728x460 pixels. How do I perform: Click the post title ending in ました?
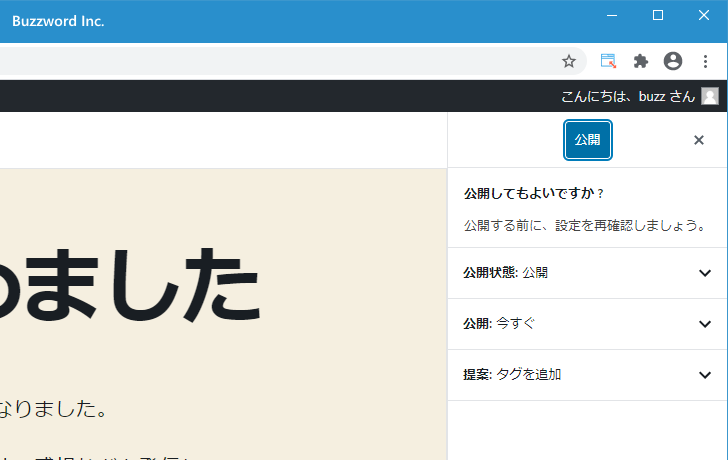pyautogui.click(x=130, y=284)
